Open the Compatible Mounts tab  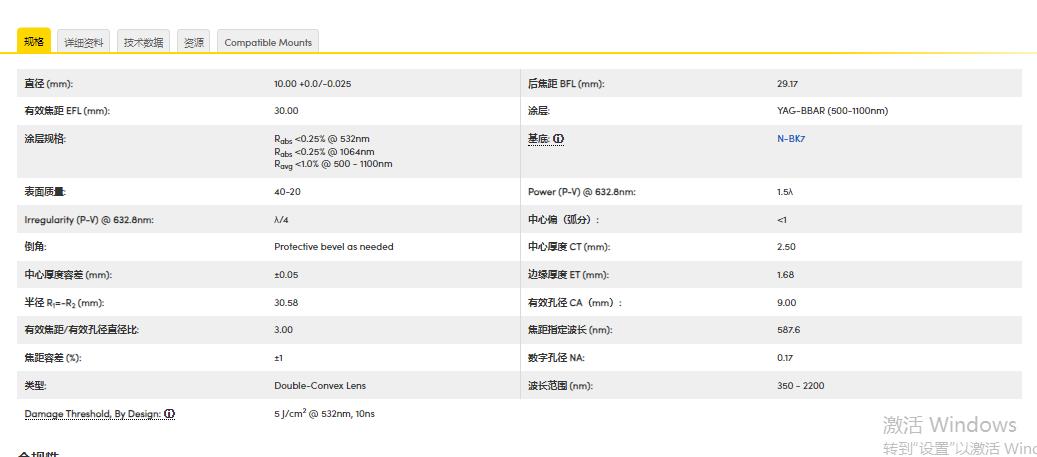(x=268, y=42)
